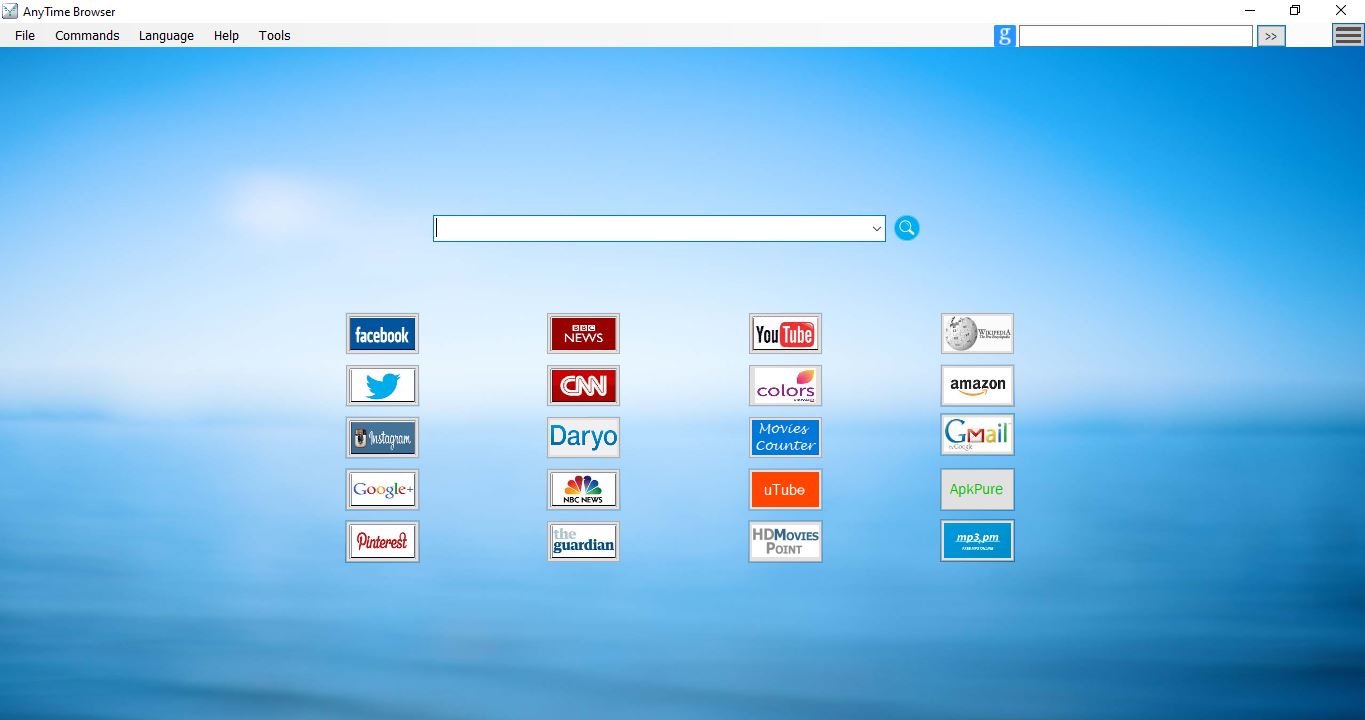Open the Facebook shortcut tile
The image size is (1365, 720).
point(382,334)
